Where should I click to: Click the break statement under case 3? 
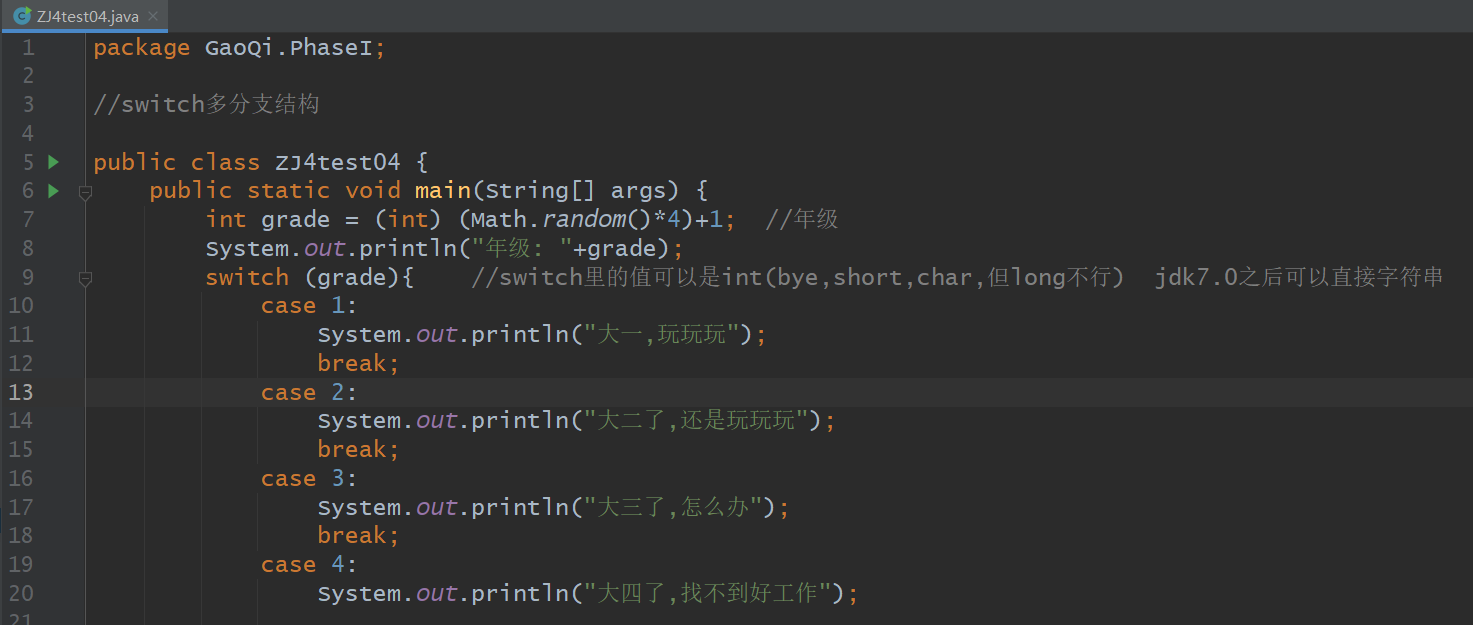tap(358, 535)
